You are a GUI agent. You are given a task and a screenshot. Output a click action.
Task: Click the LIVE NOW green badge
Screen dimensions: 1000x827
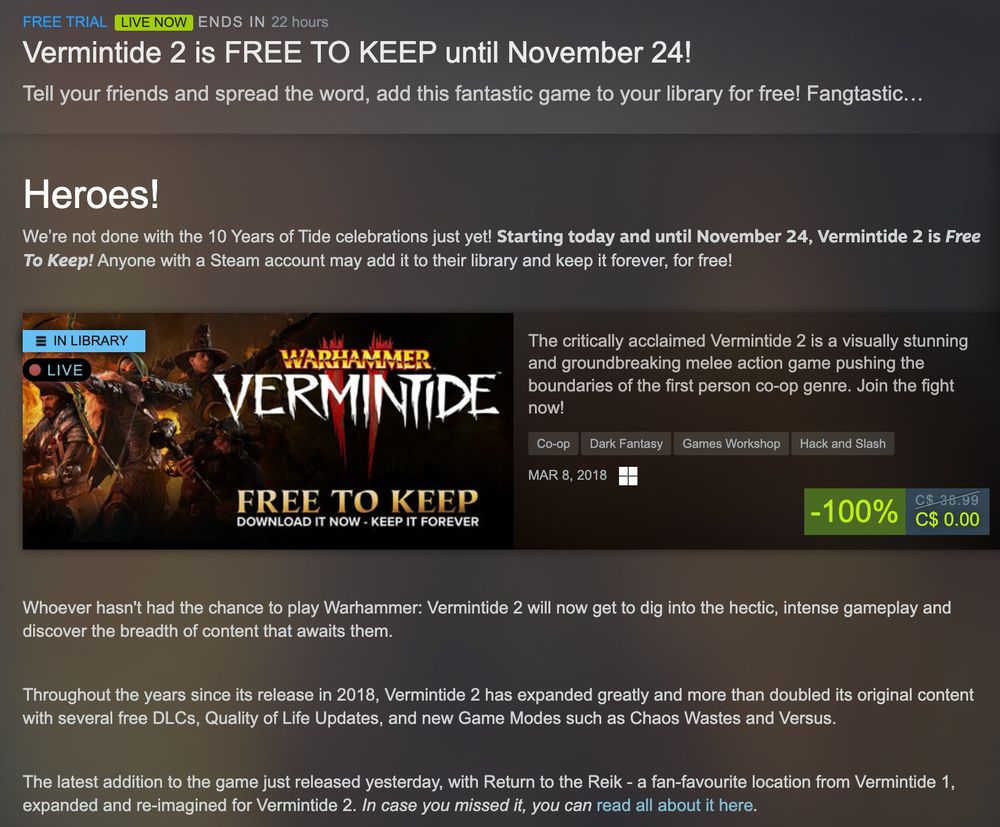[154, 22]
